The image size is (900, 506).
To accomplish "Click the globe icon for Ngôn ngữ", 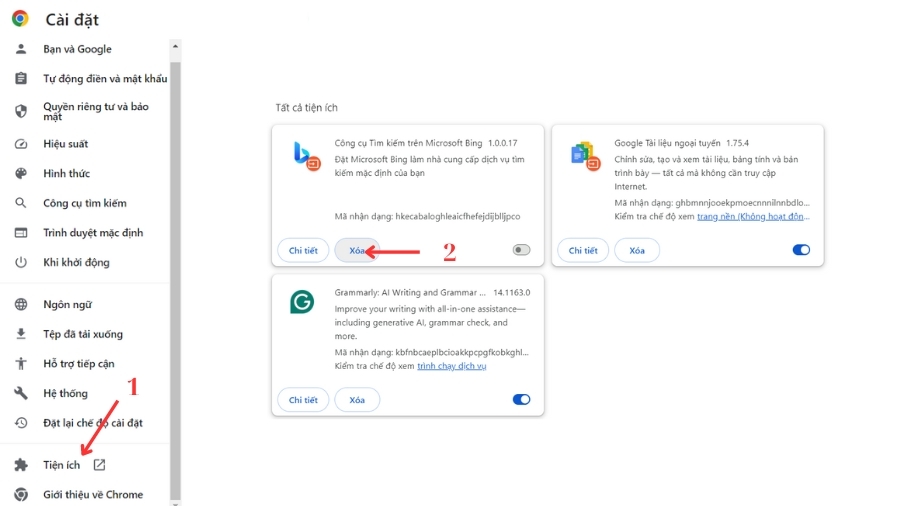I will (21, 304).
